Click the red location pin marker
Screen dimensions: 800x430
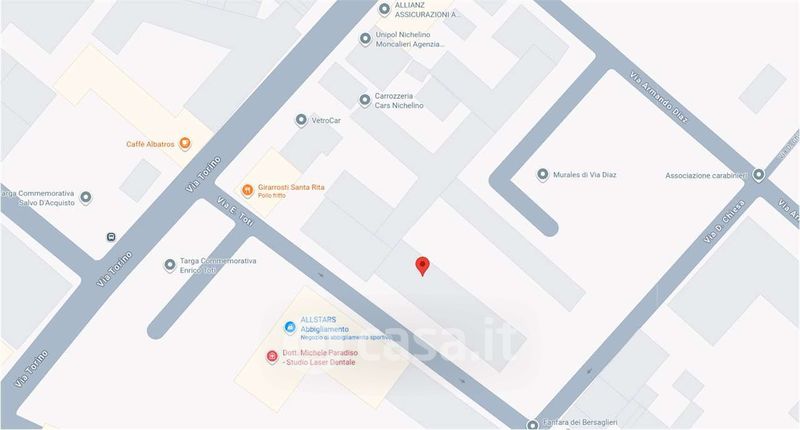click(422, 266)
